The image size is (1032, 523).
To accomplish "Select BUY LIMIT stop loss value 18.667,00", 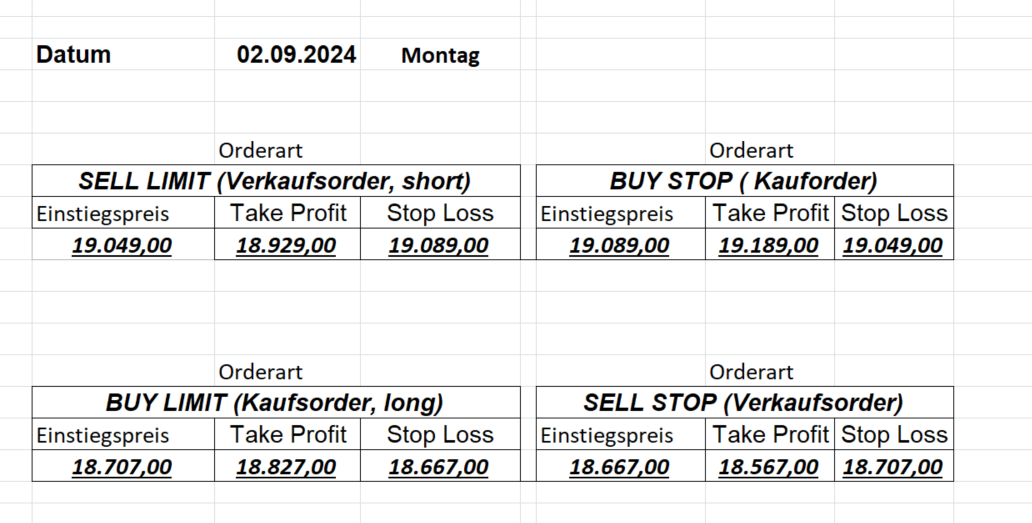I will [x=438, y=466].
